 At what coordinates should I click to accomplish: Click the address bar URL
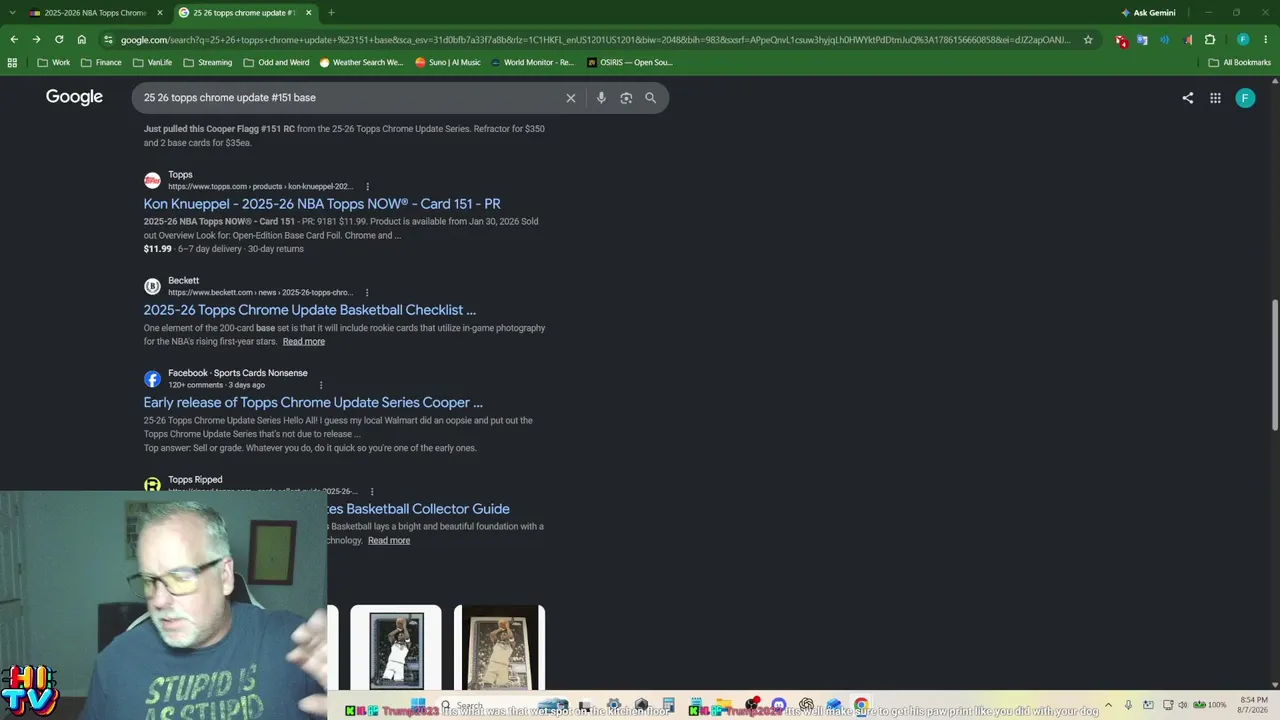click(x=596, y=40)
